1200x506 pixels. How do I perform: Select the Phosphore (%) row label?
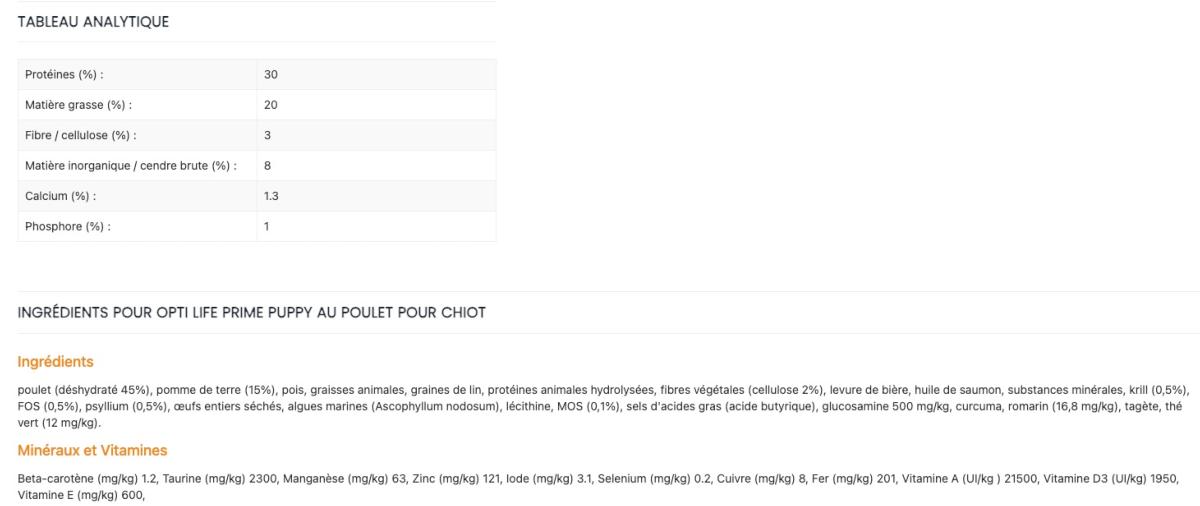click(x=67, y=227)
